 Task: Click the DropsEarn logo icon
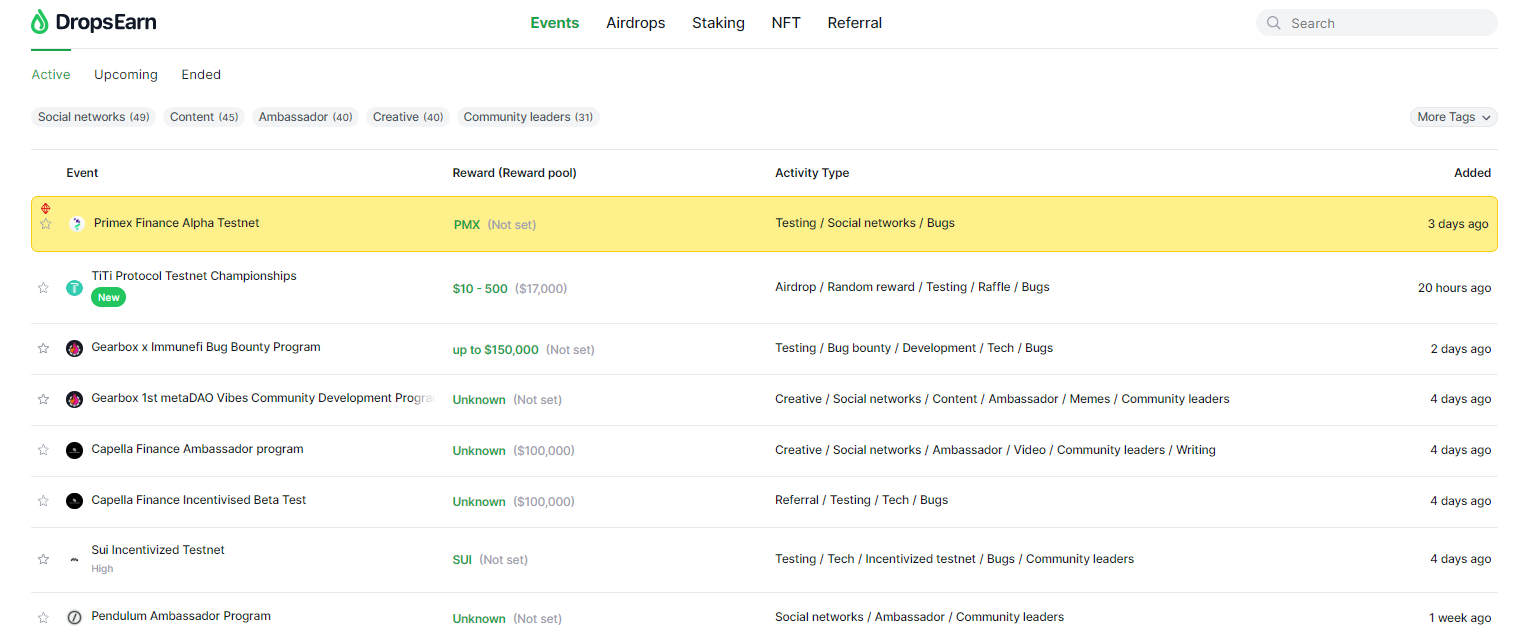point(40,22)
